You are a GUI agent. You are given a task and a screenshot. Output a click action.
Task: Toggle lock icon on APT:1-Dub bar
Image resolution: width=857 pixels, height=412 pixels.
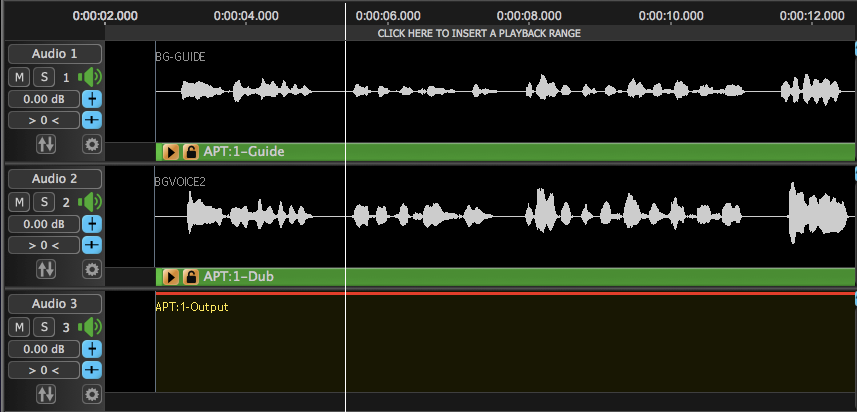[190, 277]
